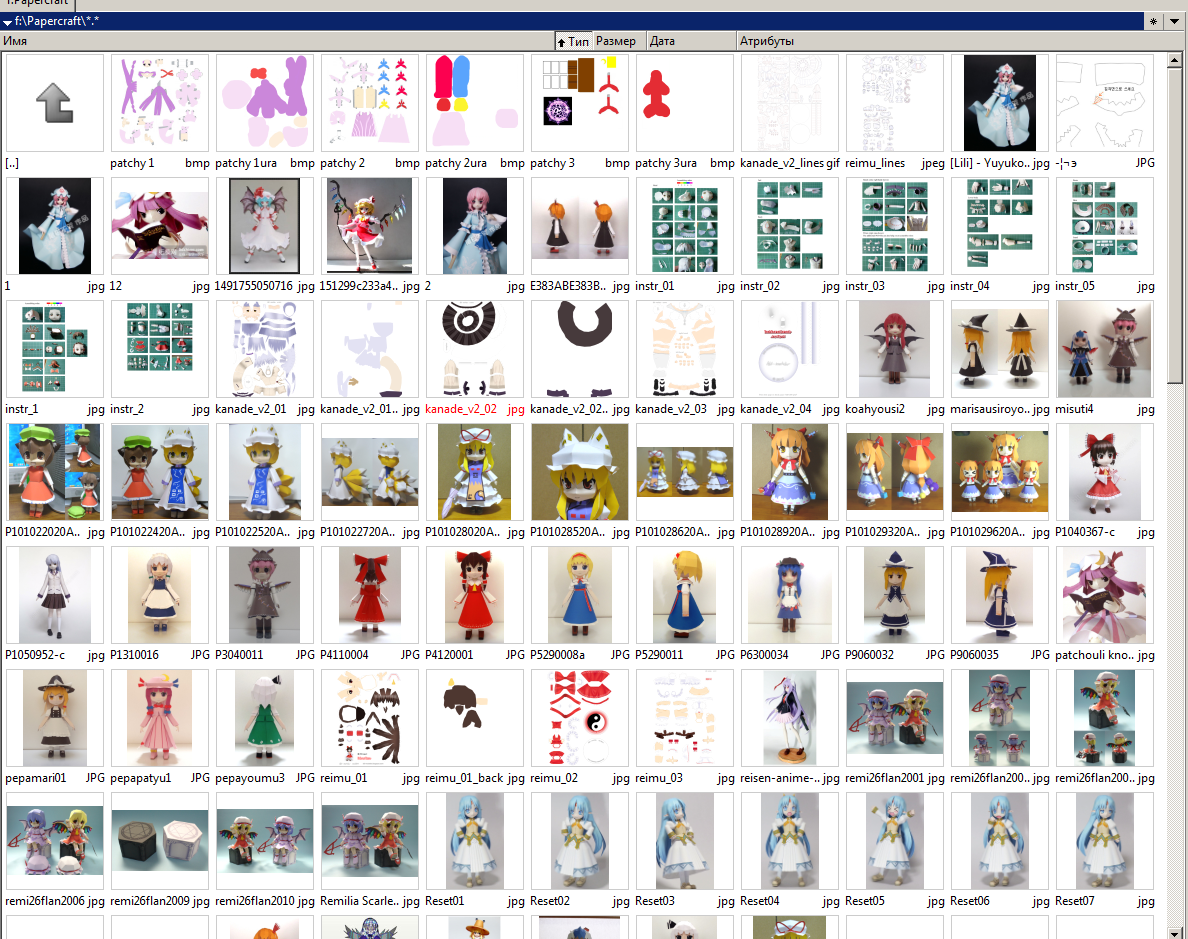1188x939 pixels.
Task: Select the P9060035 thumbnail
Action: (x=1000, y=595)
